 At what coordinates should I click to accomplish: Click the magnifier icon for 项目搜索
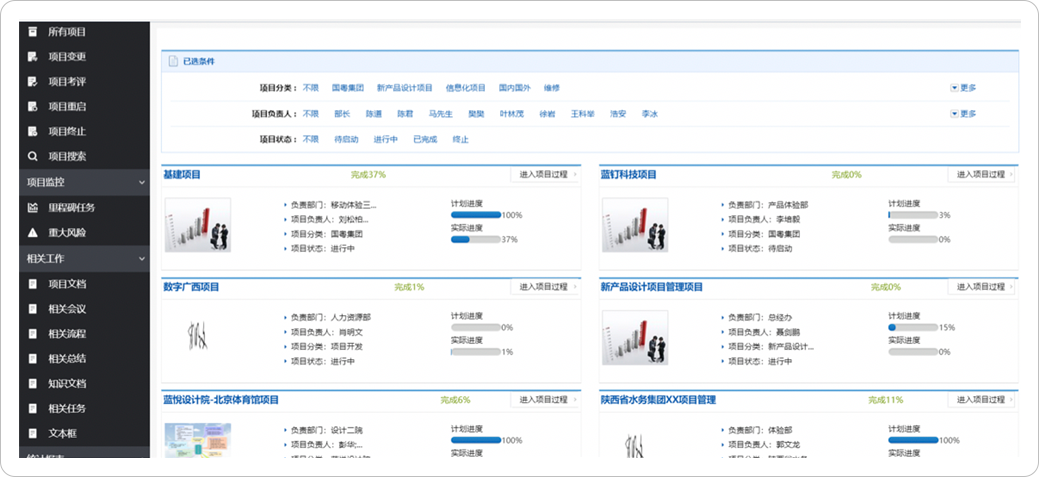coord(33,156)
